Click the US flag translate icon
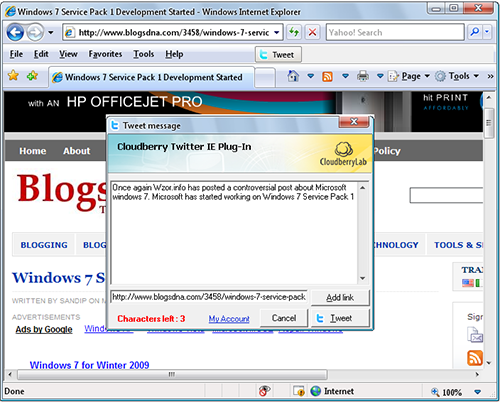This screenshot has width=500, height=402. [x=467, y=283]
